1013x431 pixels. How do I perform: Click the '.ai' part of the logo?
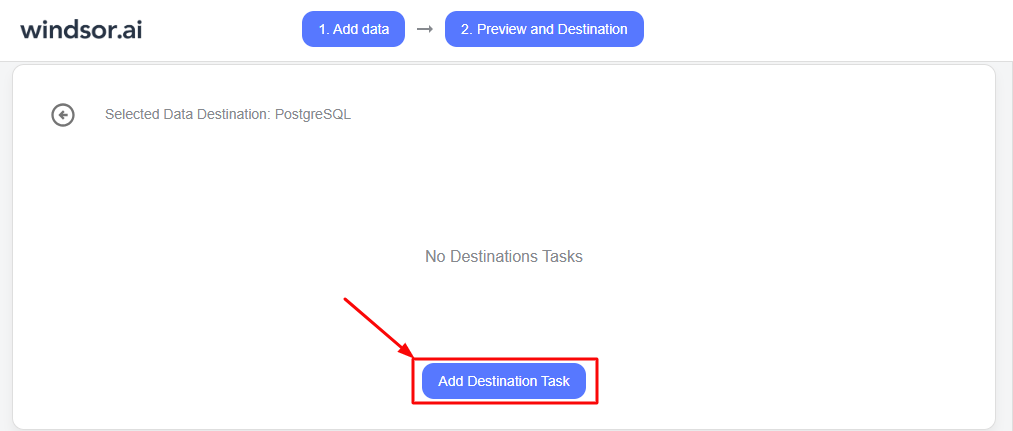(x=128, y=29)
